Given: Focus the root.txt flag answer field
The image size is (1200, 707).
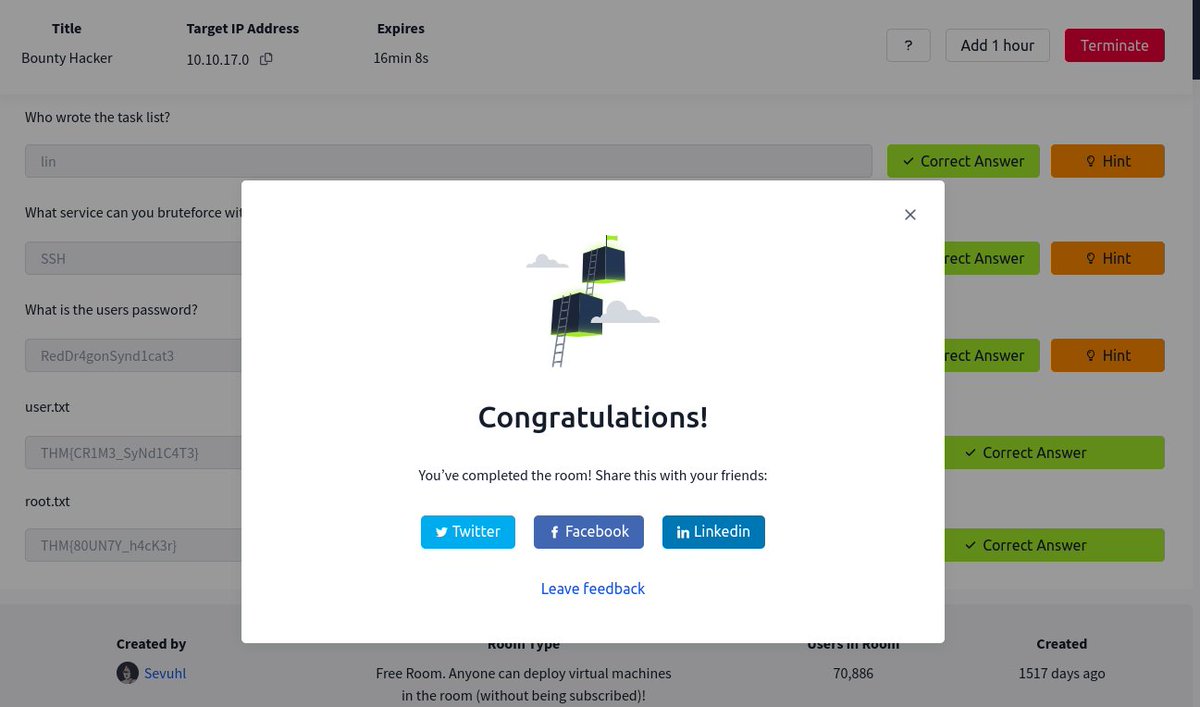Looking at the screenshot, I should 133,545.
